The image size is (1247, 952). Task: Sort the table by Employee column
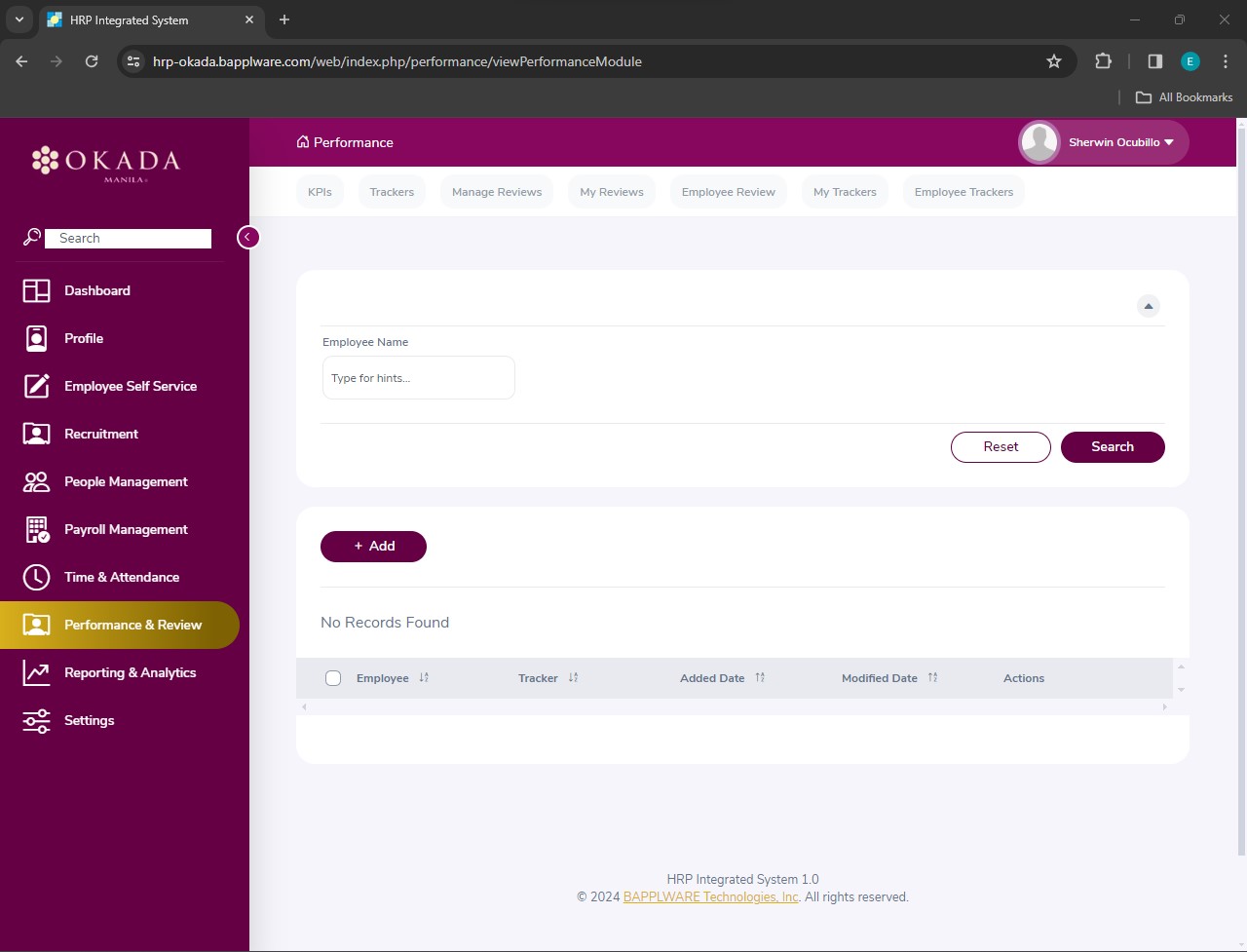pyautogui.click(x=424, y=678)
